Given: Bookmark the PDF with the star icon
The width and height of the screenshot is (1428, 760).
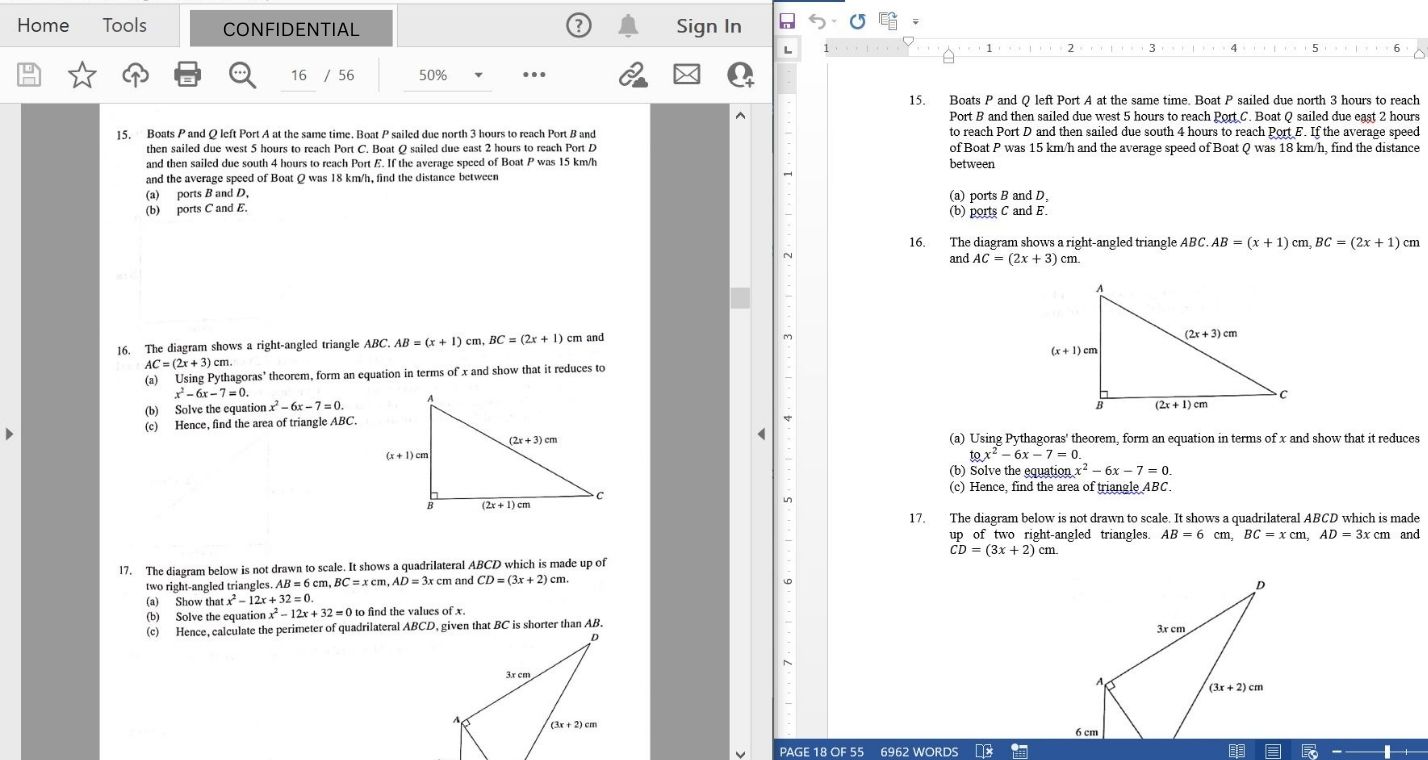Looking at the screenshot, I should 83,75.
